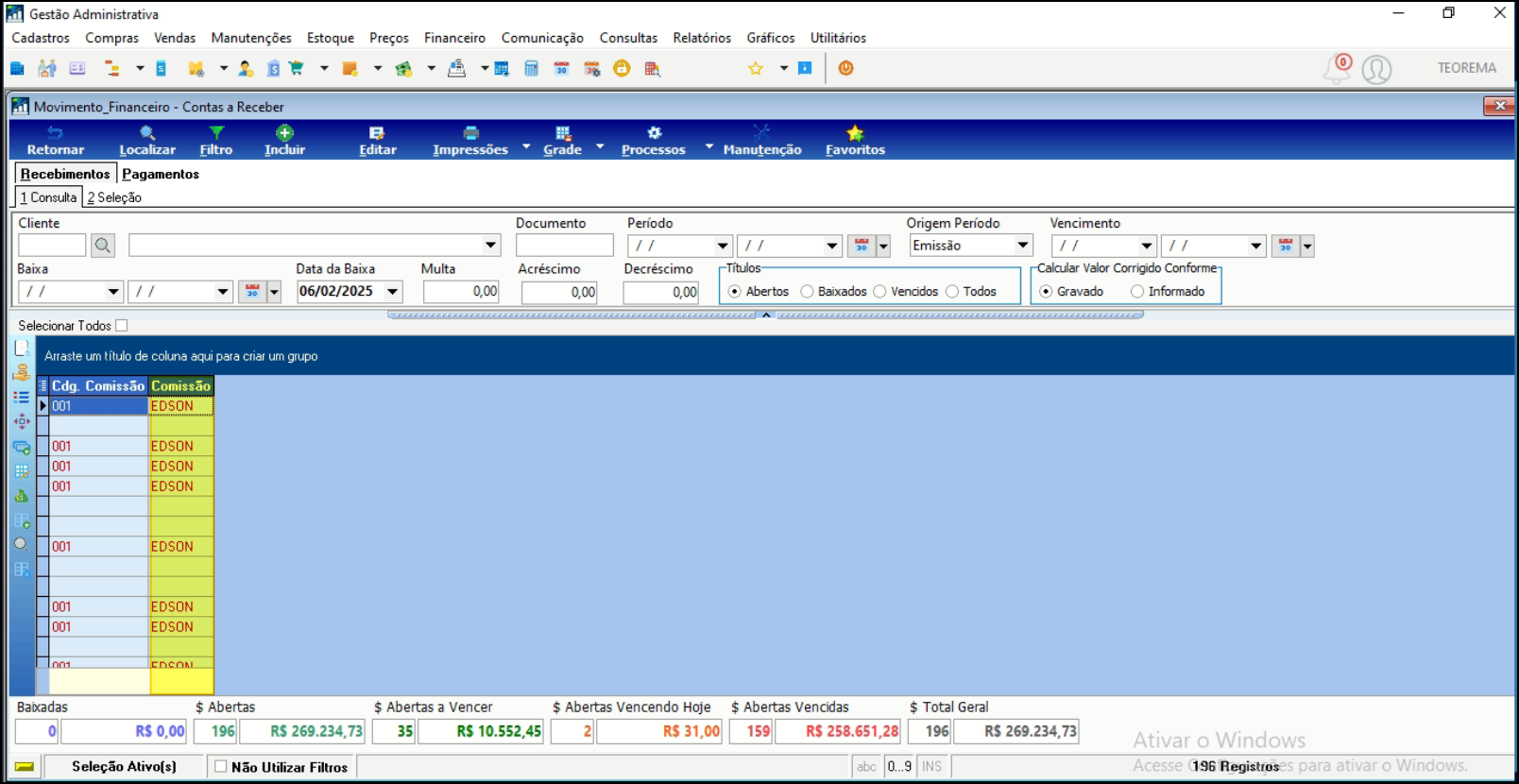Open the Data da Baixa date dropdown

click(x=393, y=292)
